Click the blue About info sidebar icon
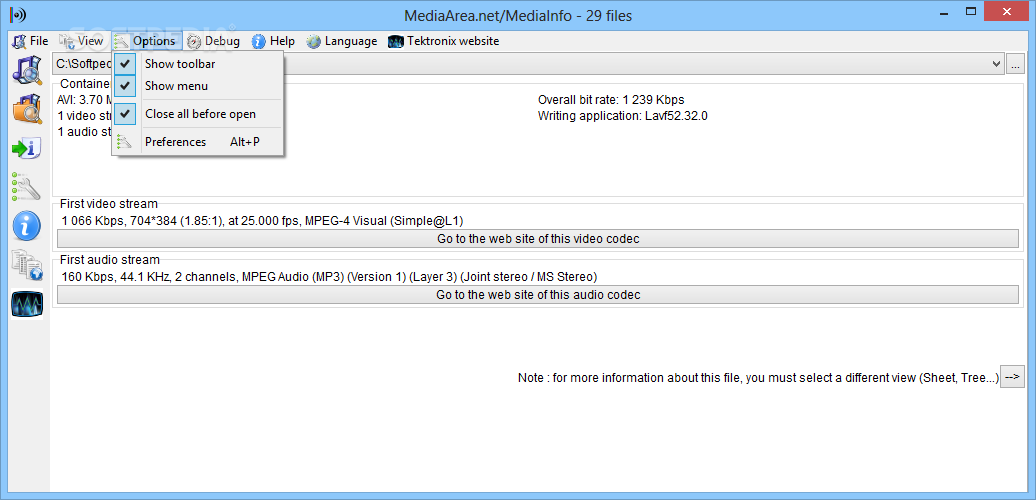The width and height of the screenshot is (1036, 500). click(x=27, y=226)
